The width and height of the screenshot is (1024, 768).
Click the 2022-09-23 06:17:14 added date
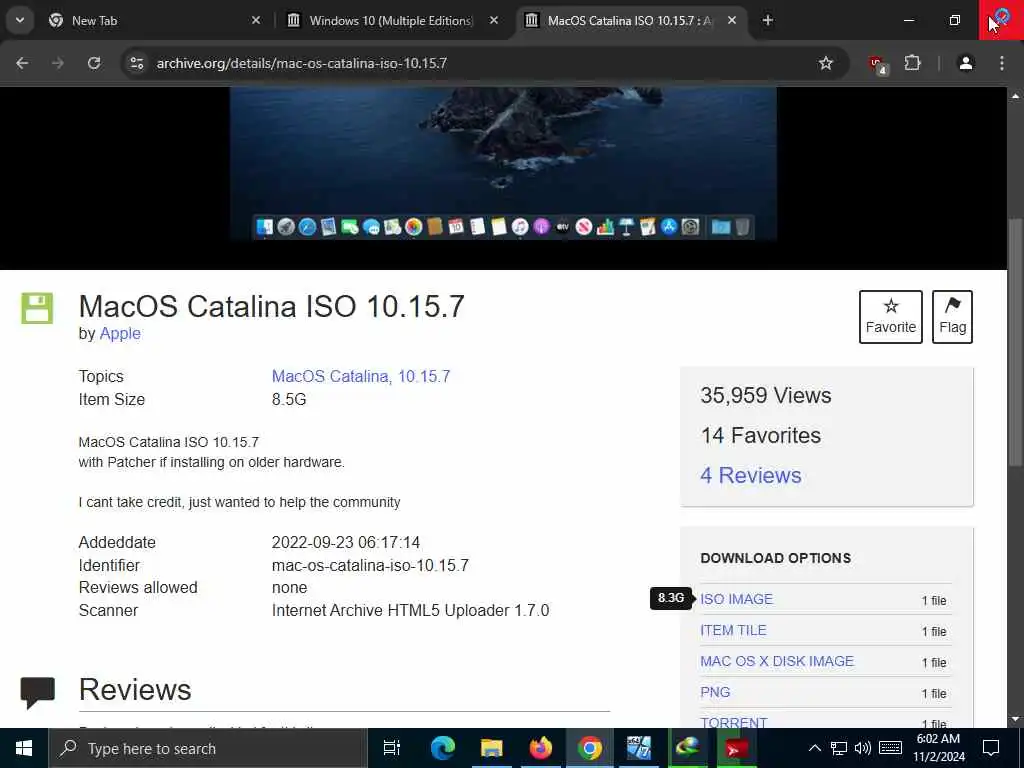[x=345, y=542]
